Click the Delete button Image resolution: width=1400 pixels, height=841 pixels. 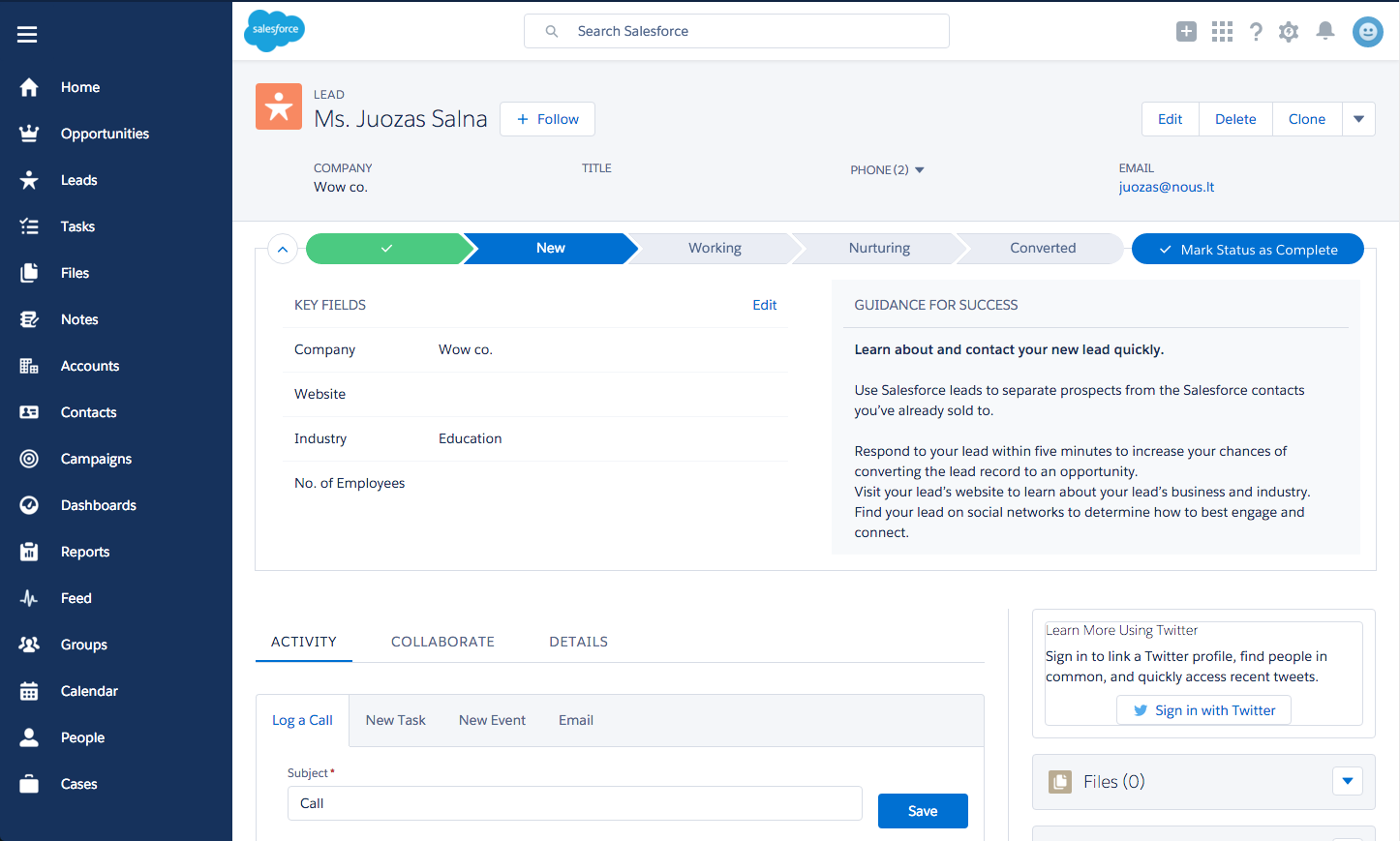click(x=1235, y=119)
